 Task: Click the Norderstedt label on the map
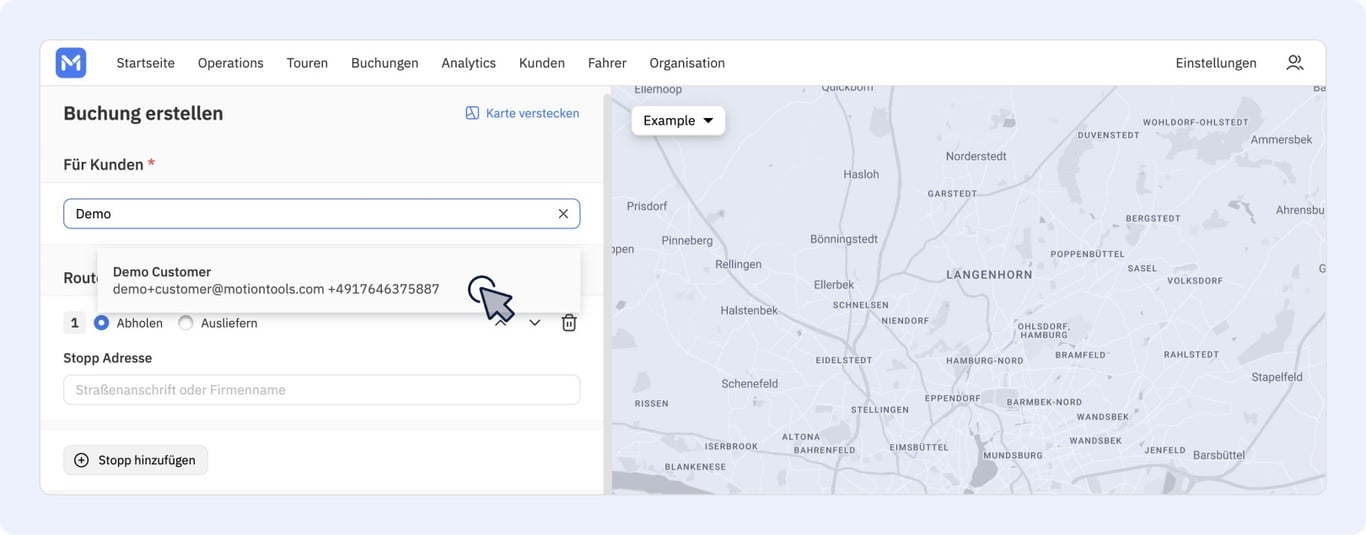(x=977, y=157)
